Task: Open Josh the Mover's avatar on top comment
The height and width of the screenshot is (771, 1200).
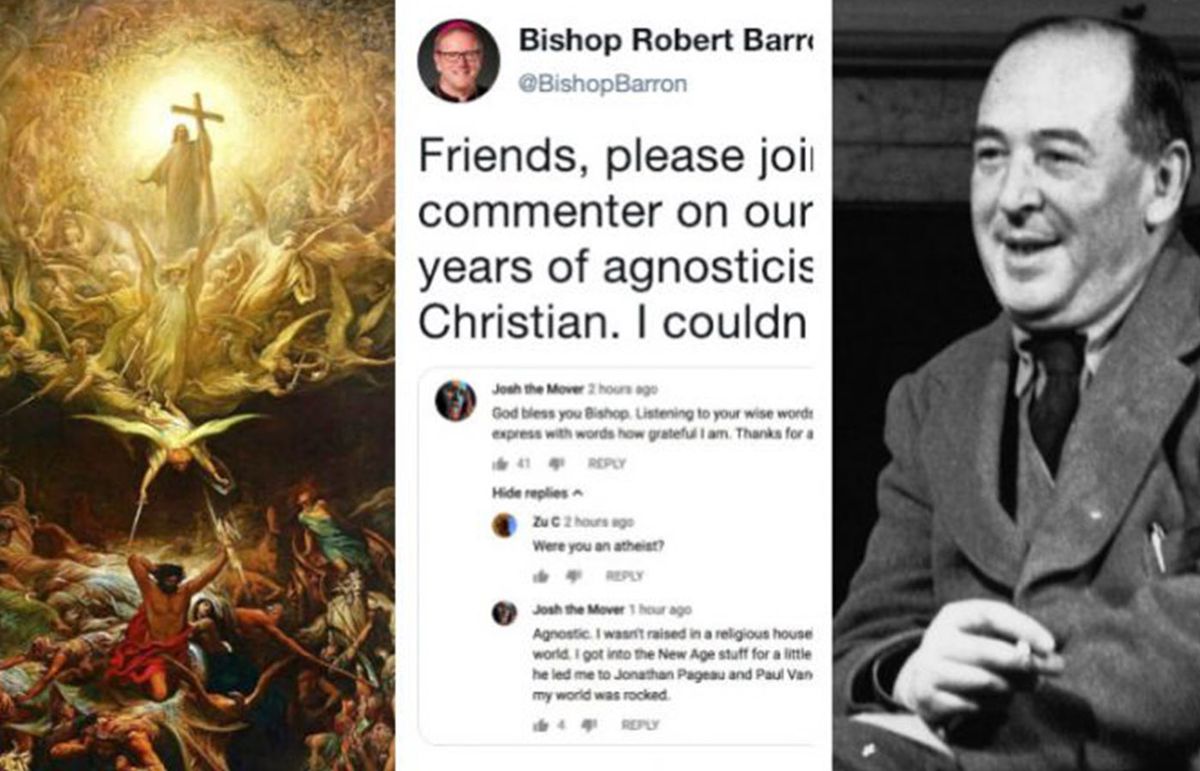Action: [455, 401]
